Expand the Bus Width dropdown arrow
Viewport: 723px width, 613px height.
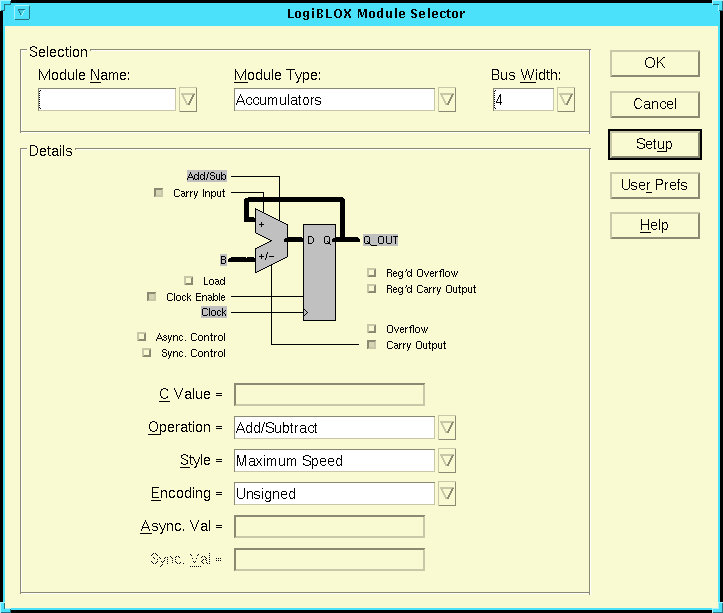[x=565, y=100]
